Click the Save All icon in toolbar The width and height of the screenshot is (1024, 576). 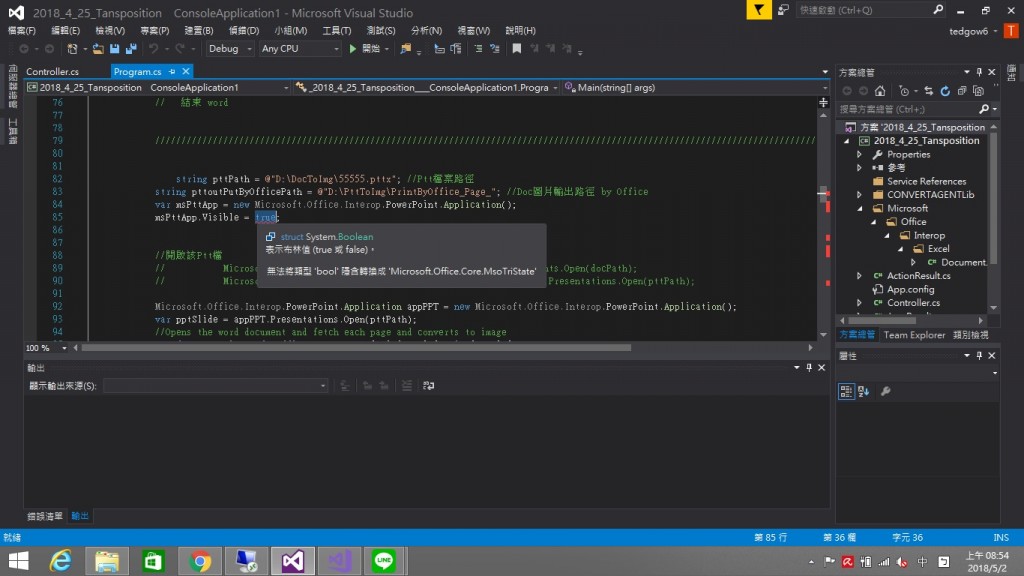[x=131, y=48]
